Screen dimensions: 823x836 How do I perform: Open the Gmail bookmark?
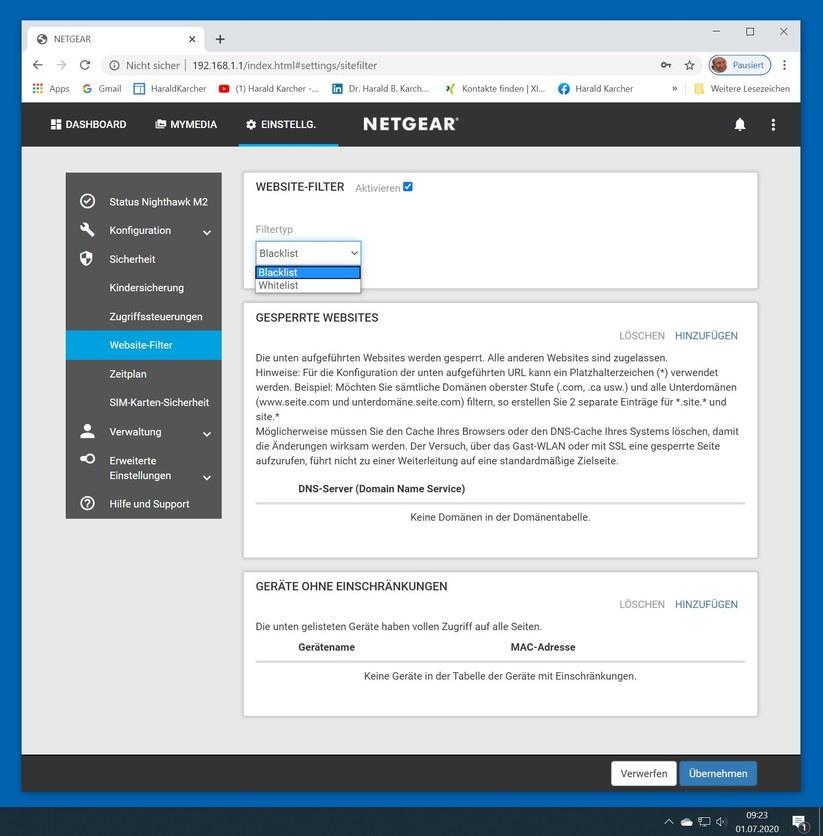coord(101,88)
